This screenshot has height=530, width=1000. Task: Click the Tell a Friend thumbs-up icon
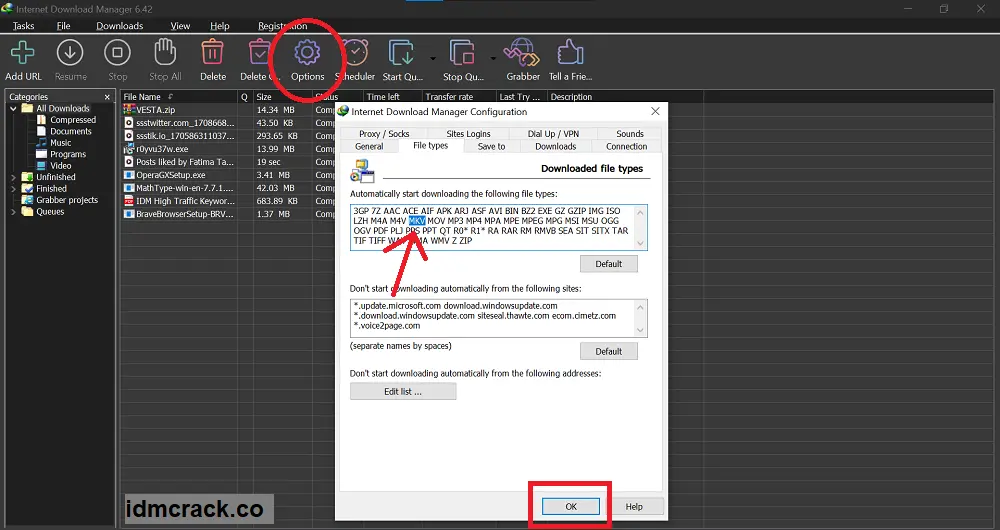point(570,53)
